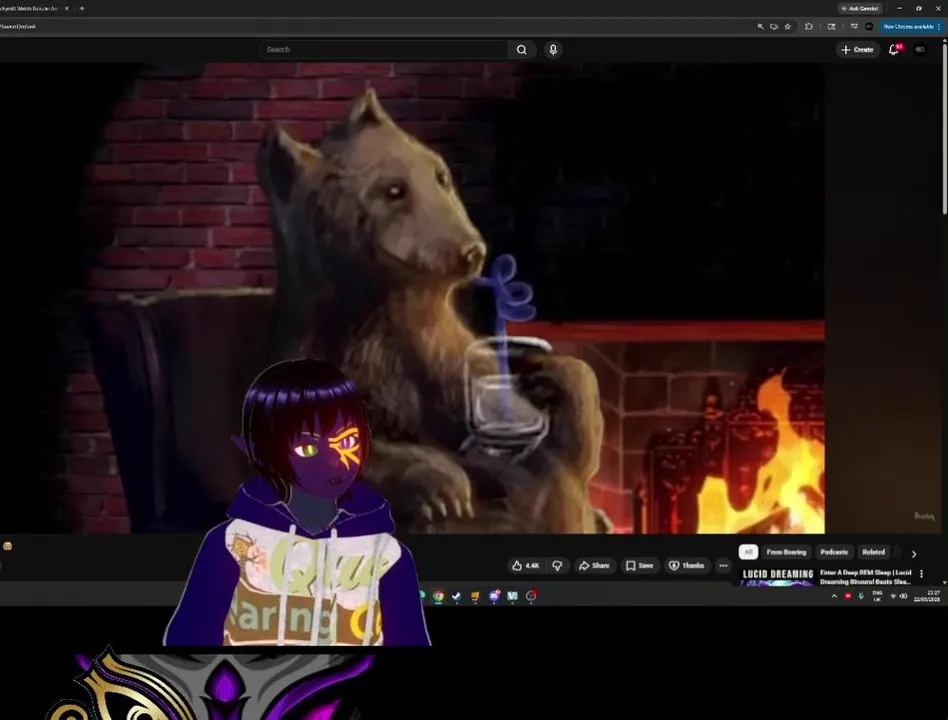Click the bear video player area

[x=412, y=298]
